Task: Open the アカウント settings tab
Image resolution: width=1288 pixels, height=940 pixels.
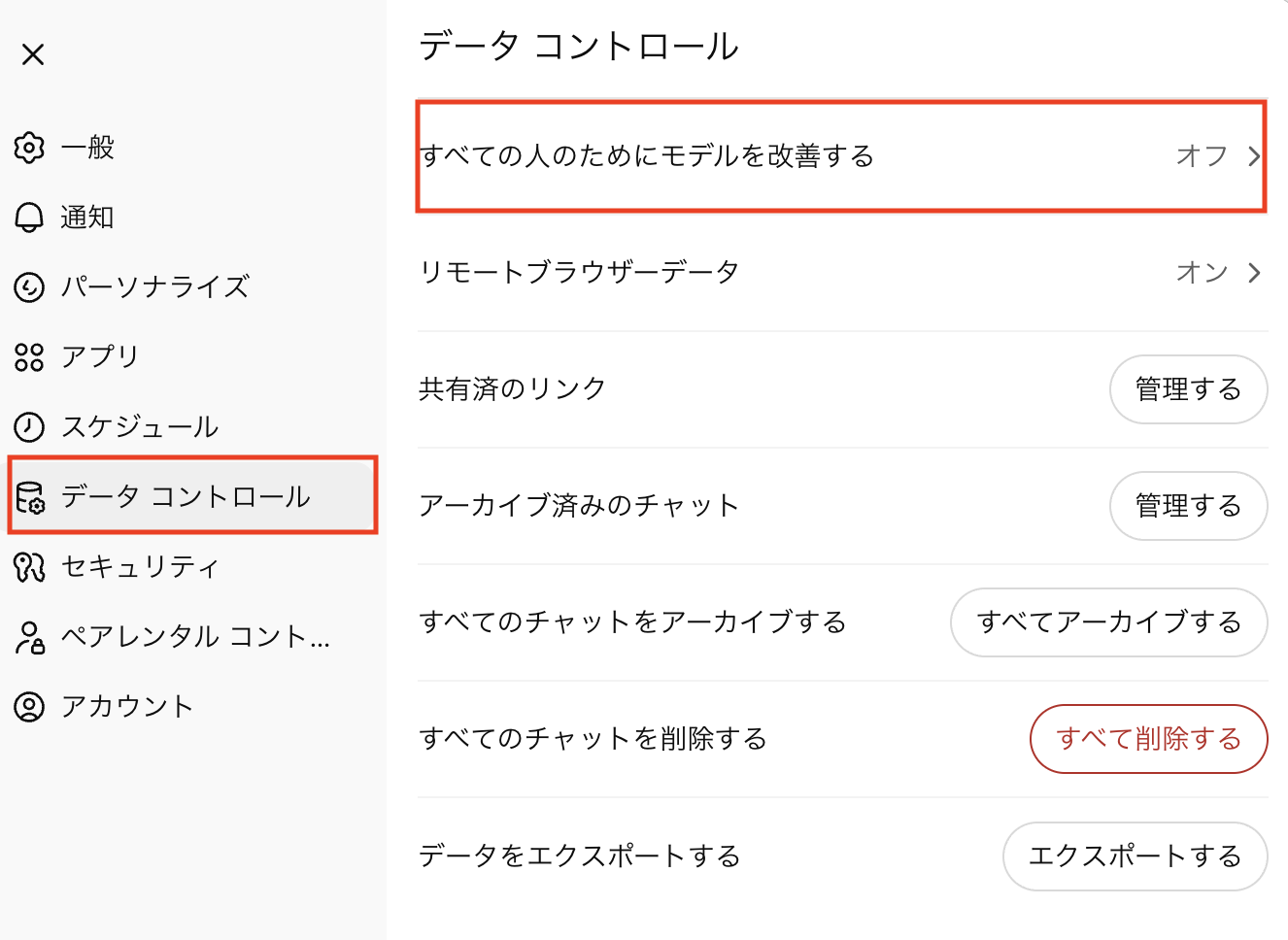Action: [126, 707]
